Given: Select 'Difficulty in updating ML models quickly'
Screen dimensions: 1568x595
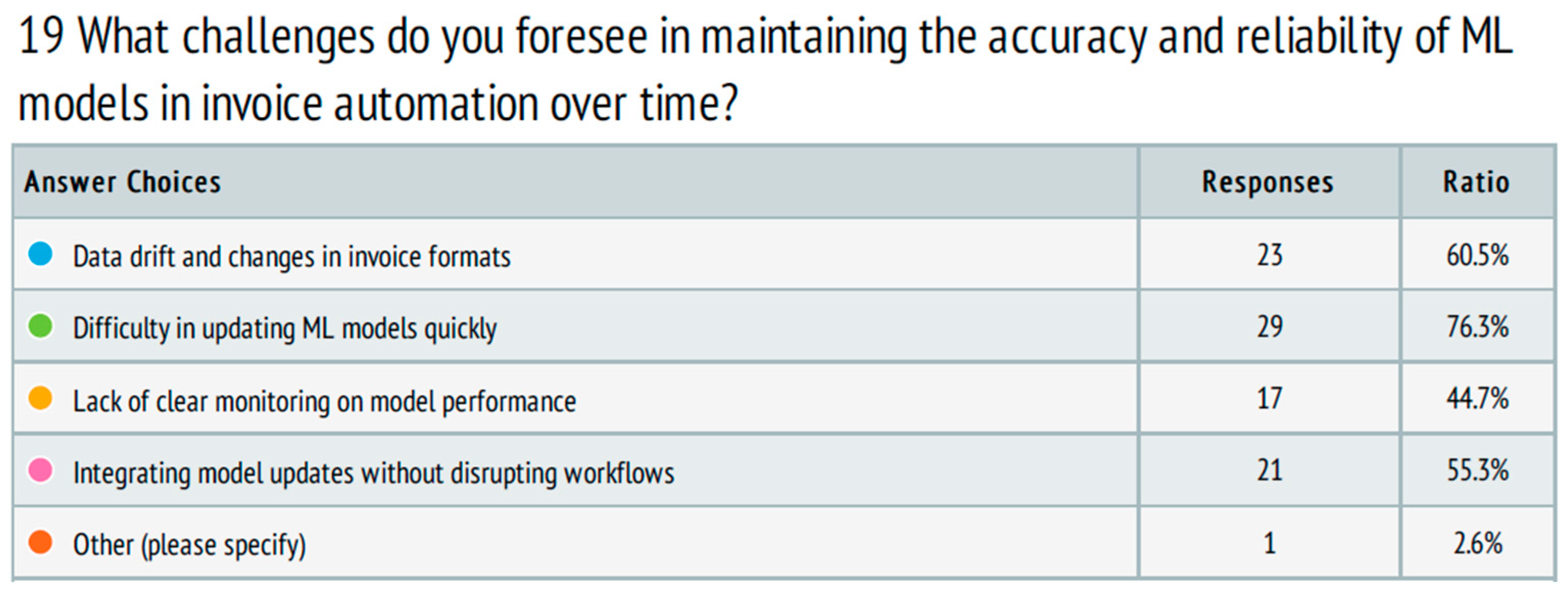Looking at the screenshot, I should (285, 329).
